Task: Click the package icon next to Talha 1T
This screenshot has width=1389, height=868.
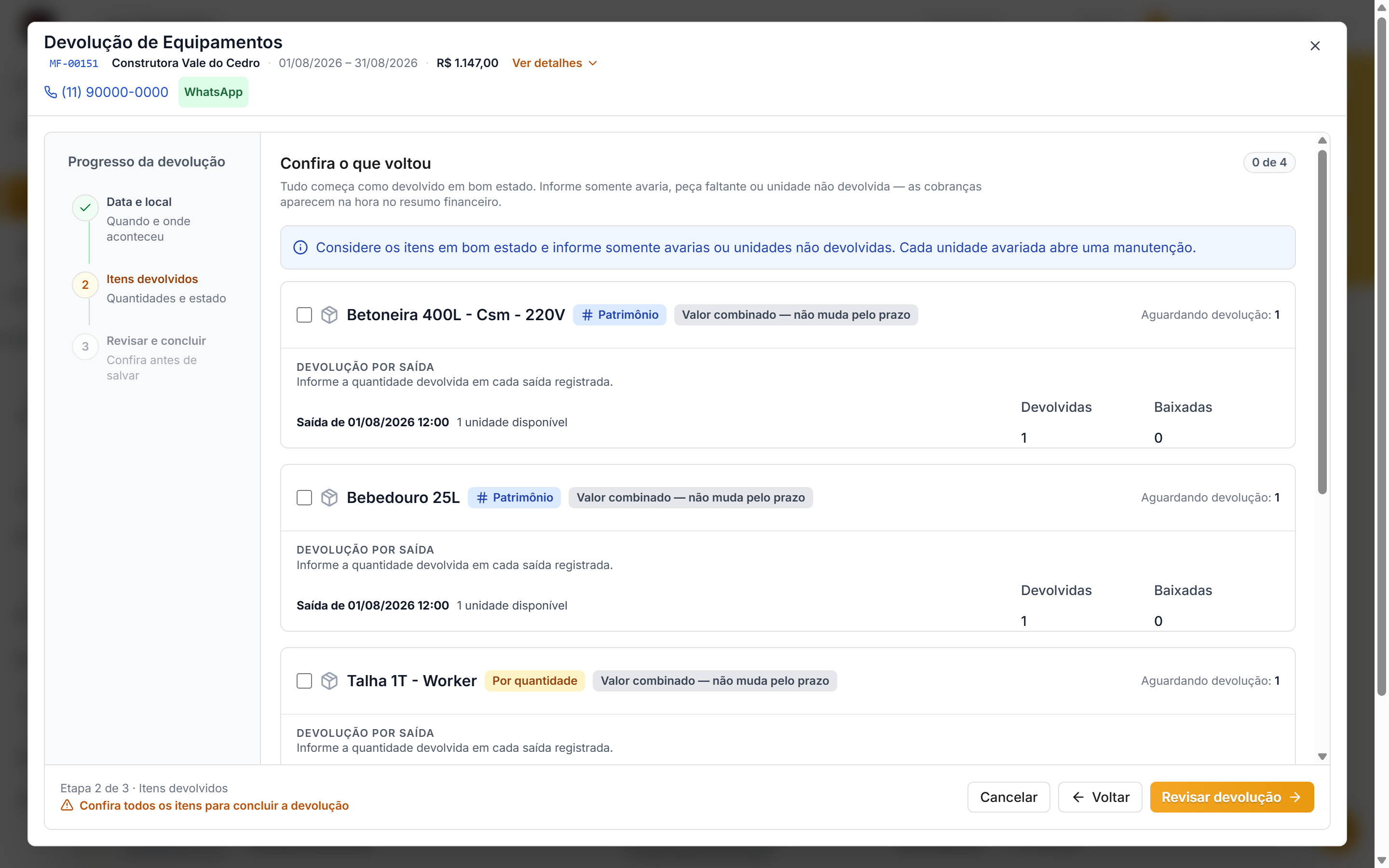Action: 329,681
